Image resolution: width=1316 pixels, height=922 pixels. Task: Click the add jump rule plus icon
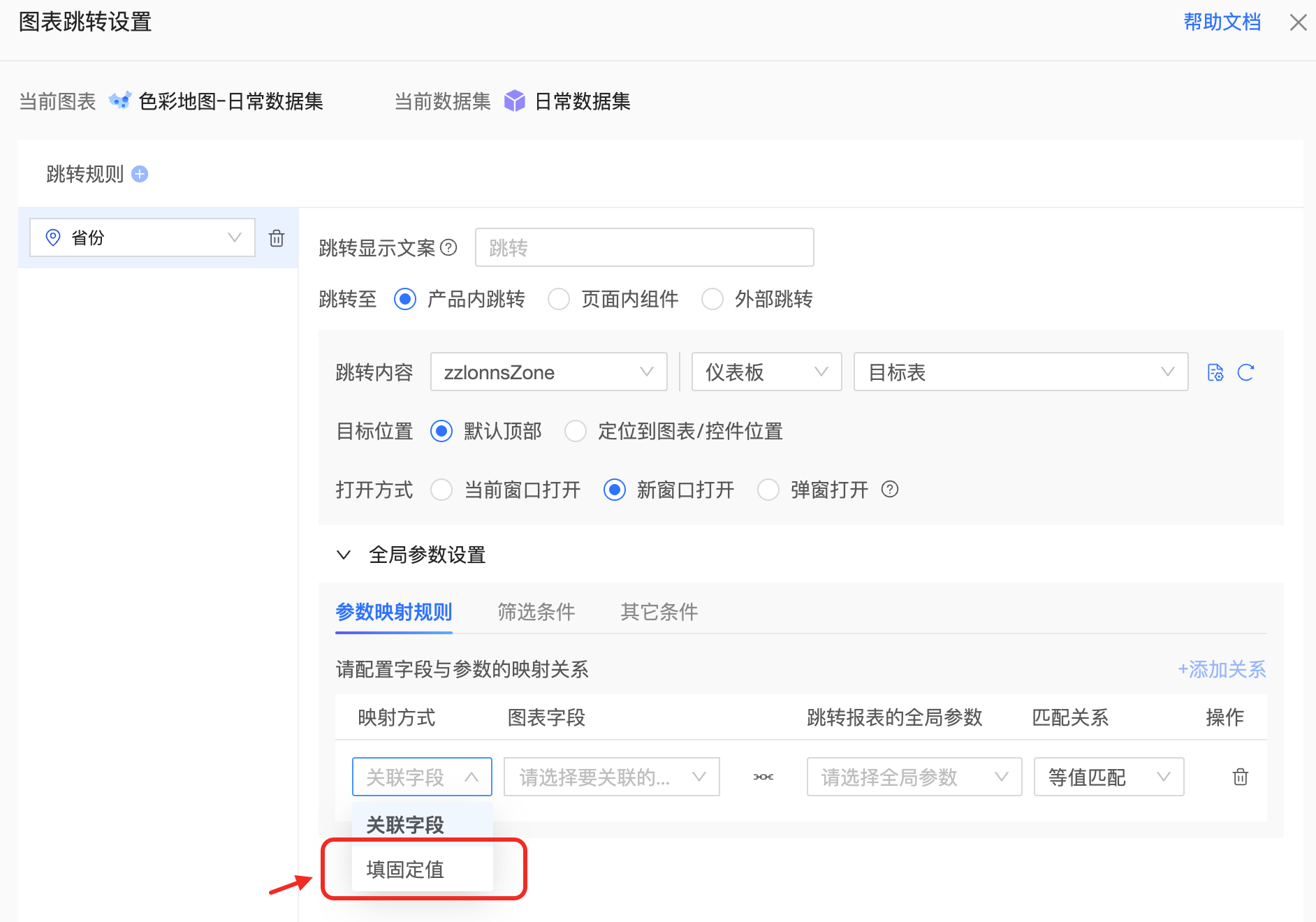point(140,174)
